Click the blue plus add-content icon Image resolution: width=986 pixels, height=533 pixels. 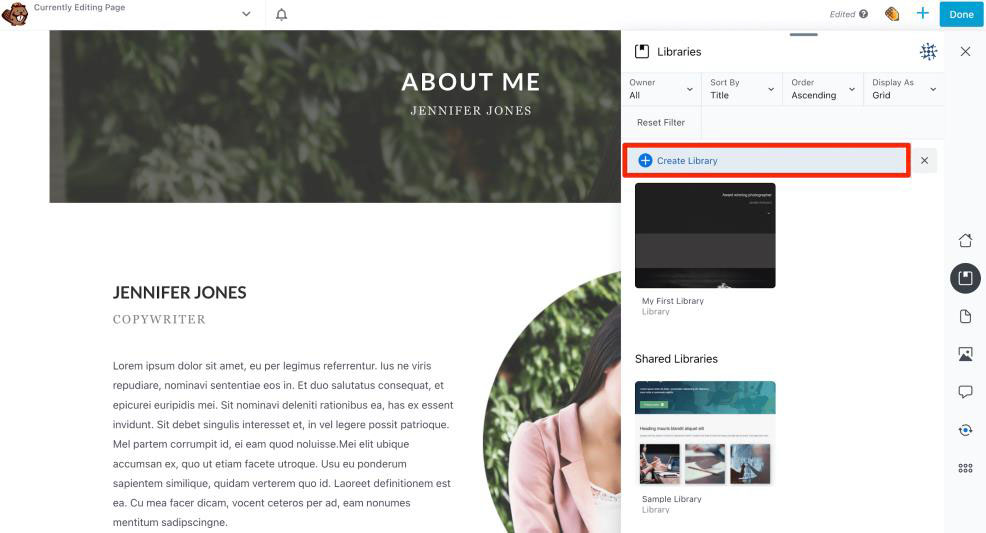click(922, 13)
